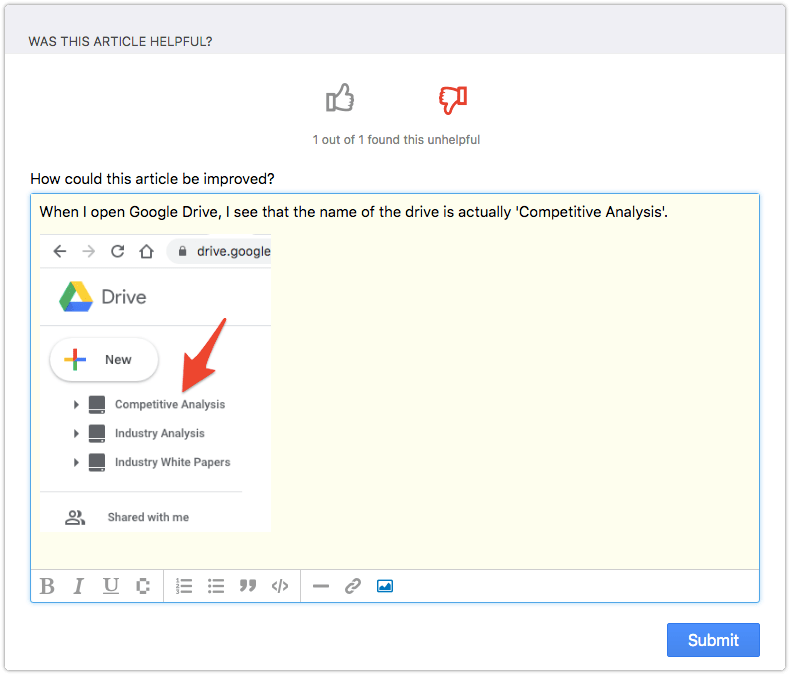This screenshot has height=675, width=790.
Task: Insert a code block
Action: click(x=280, y=586)
